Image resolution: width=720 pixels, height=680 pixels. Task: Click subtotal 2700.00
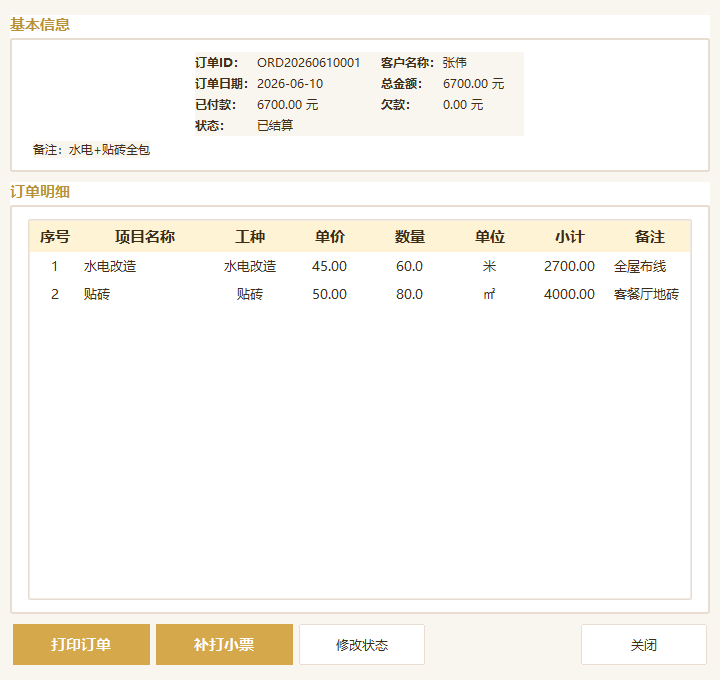[569, 266]
